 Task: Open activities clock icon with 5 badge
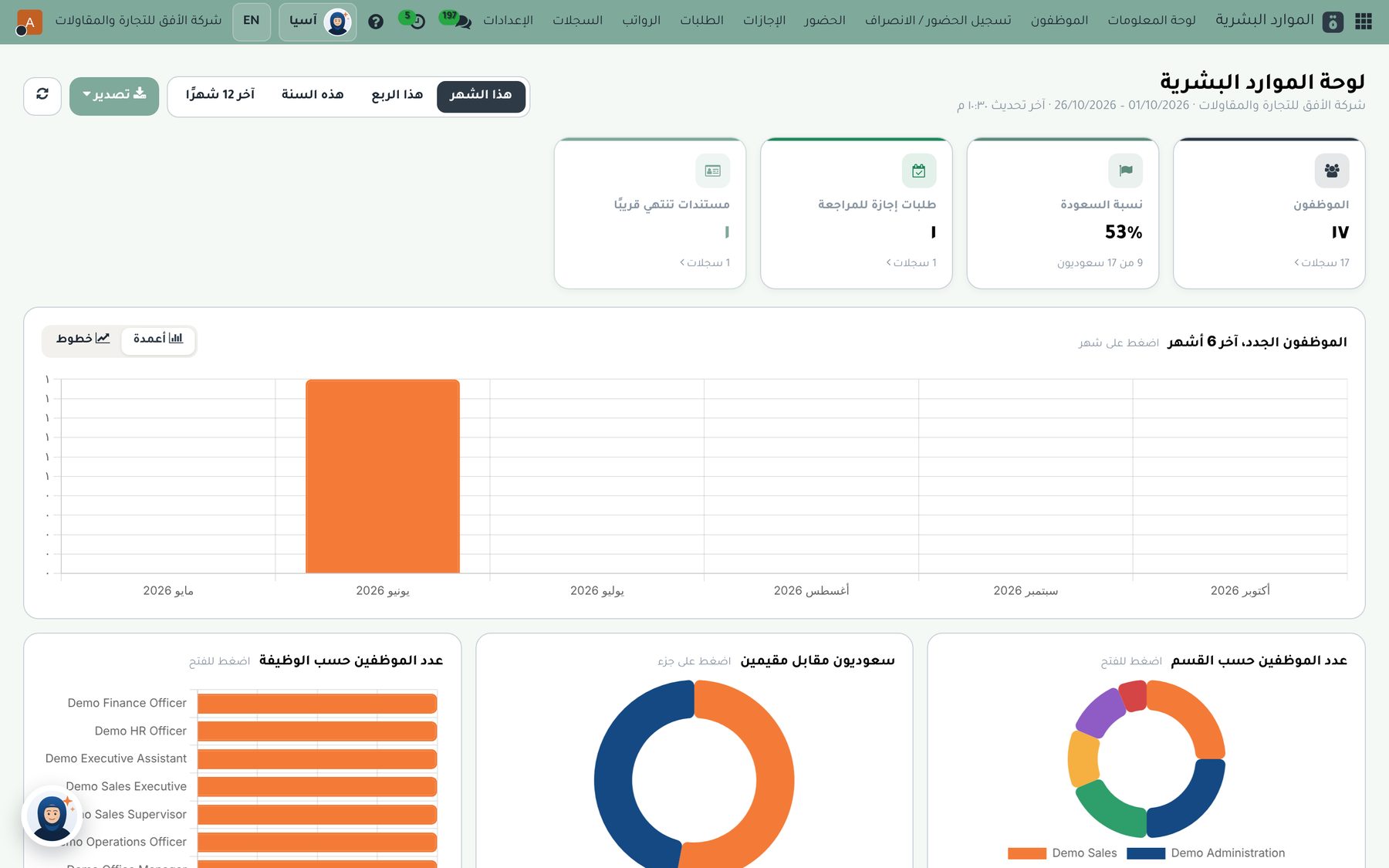[413, 20]
